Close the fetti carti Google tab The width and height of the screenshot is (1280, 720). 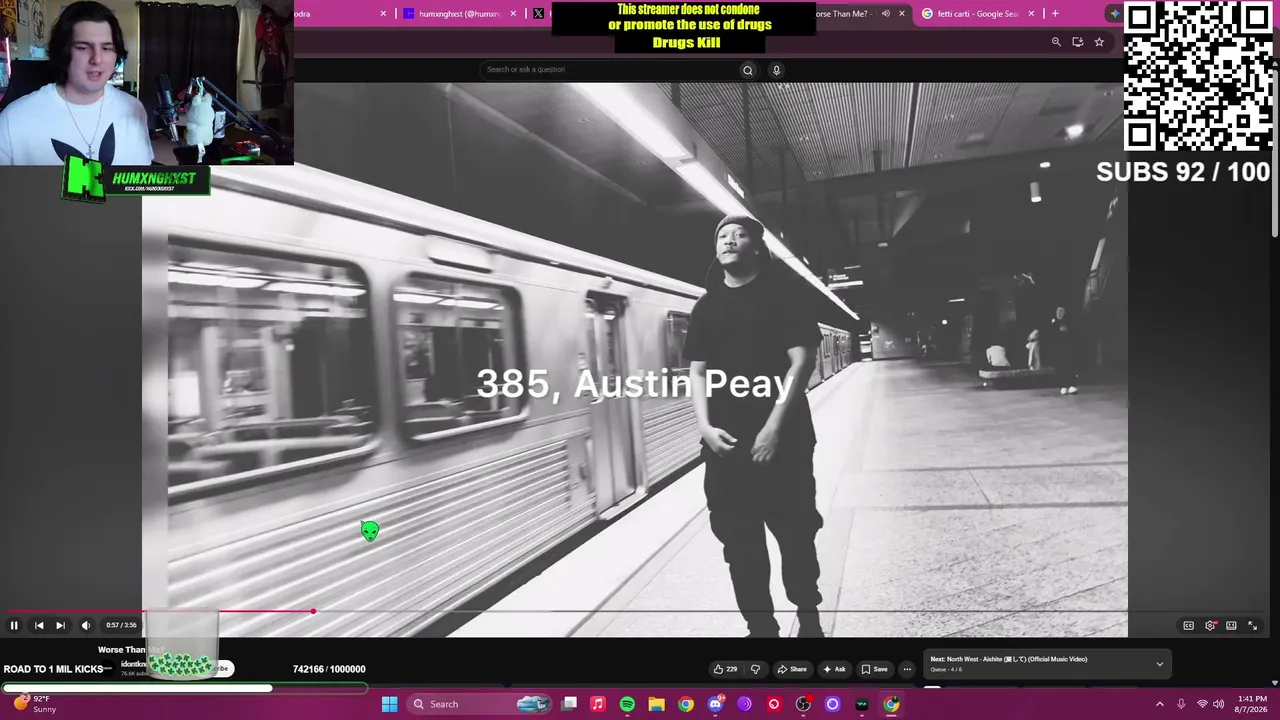click(x=1031, y=14)
